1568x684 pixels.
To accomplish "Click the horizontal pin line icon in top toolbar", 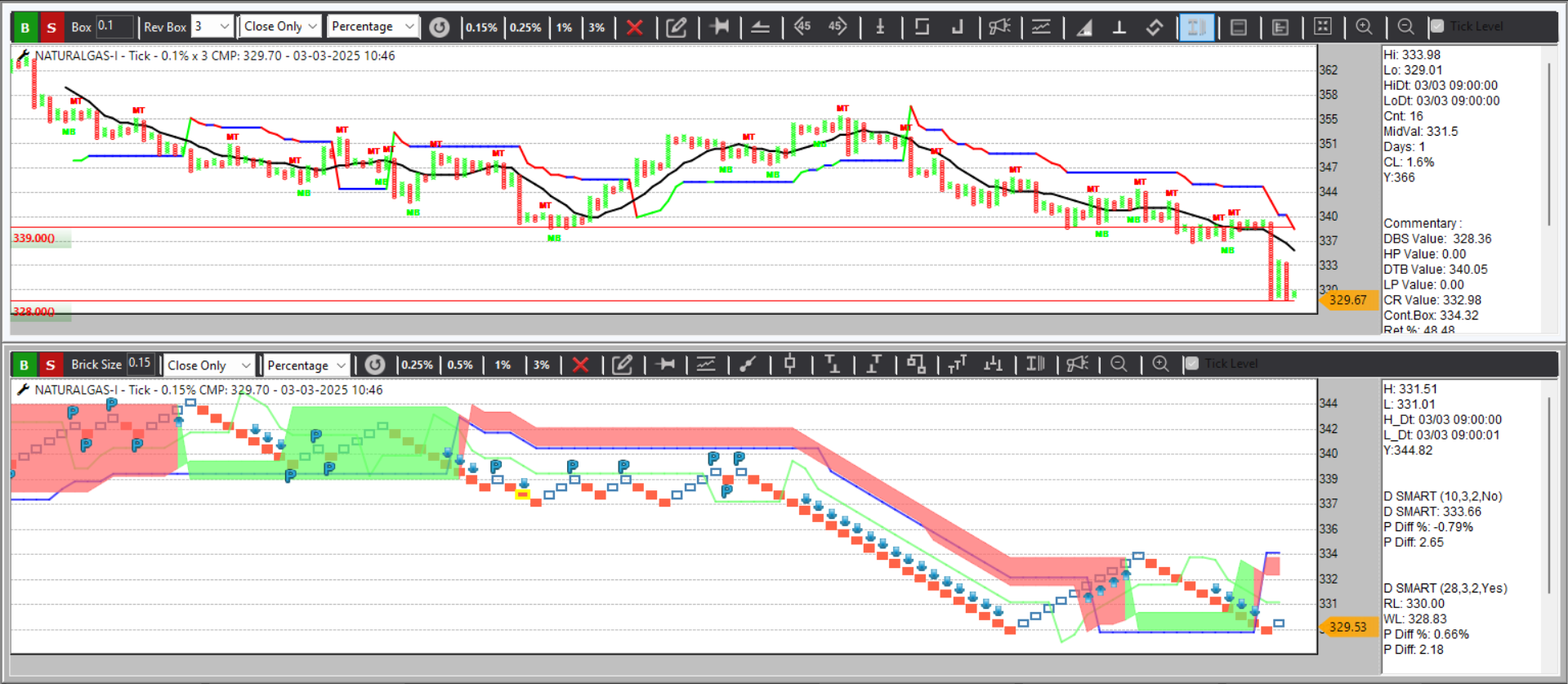I will 719,26.
